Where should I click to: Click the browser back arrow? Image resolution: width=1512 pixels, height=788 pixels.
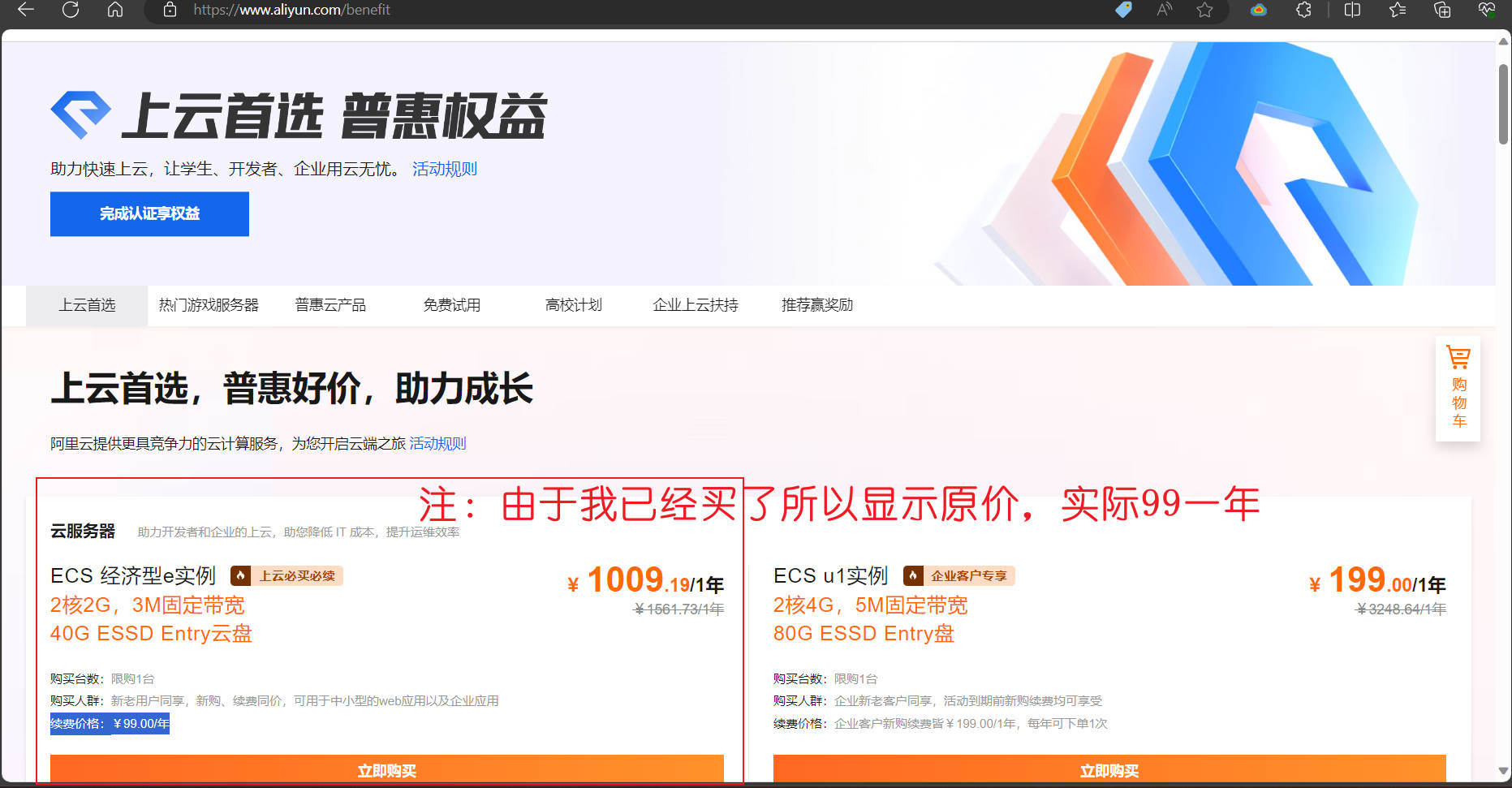(26, 10)
